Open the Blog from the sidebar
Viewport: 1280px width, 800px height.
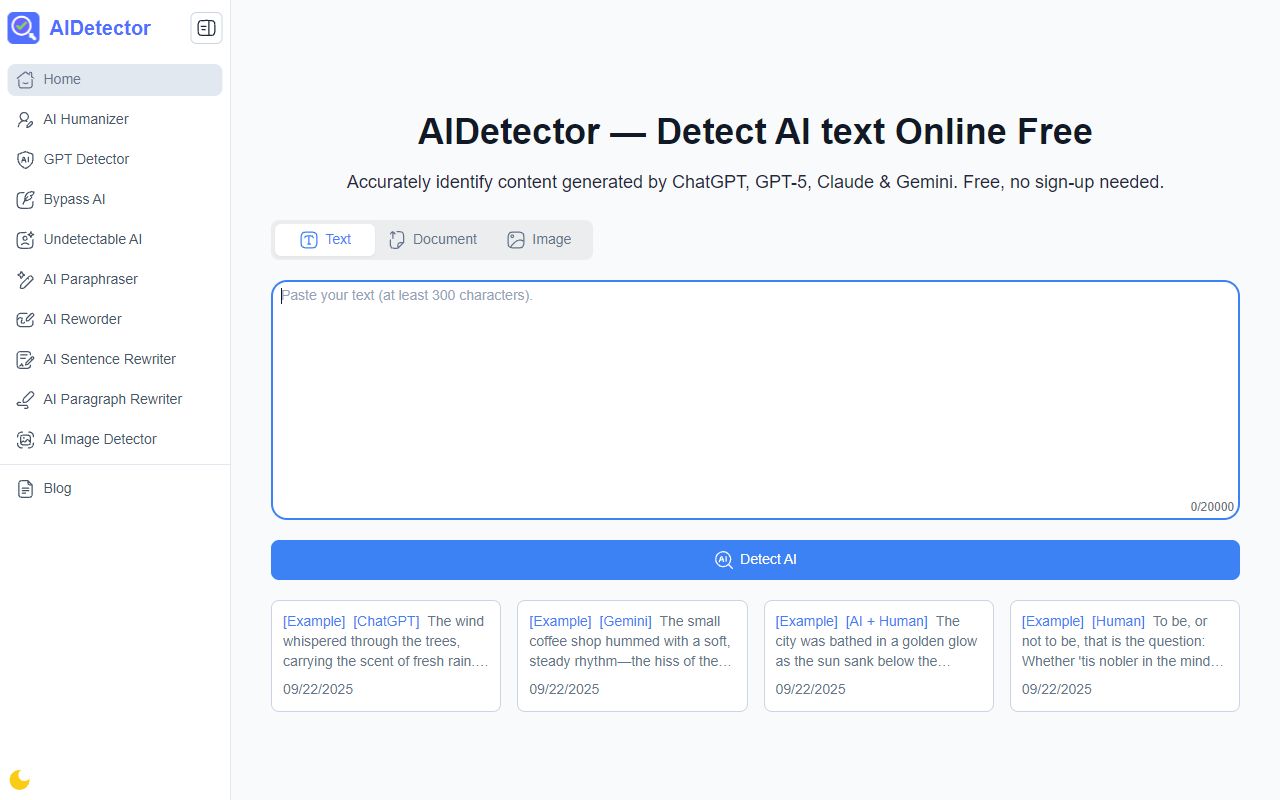57,488
